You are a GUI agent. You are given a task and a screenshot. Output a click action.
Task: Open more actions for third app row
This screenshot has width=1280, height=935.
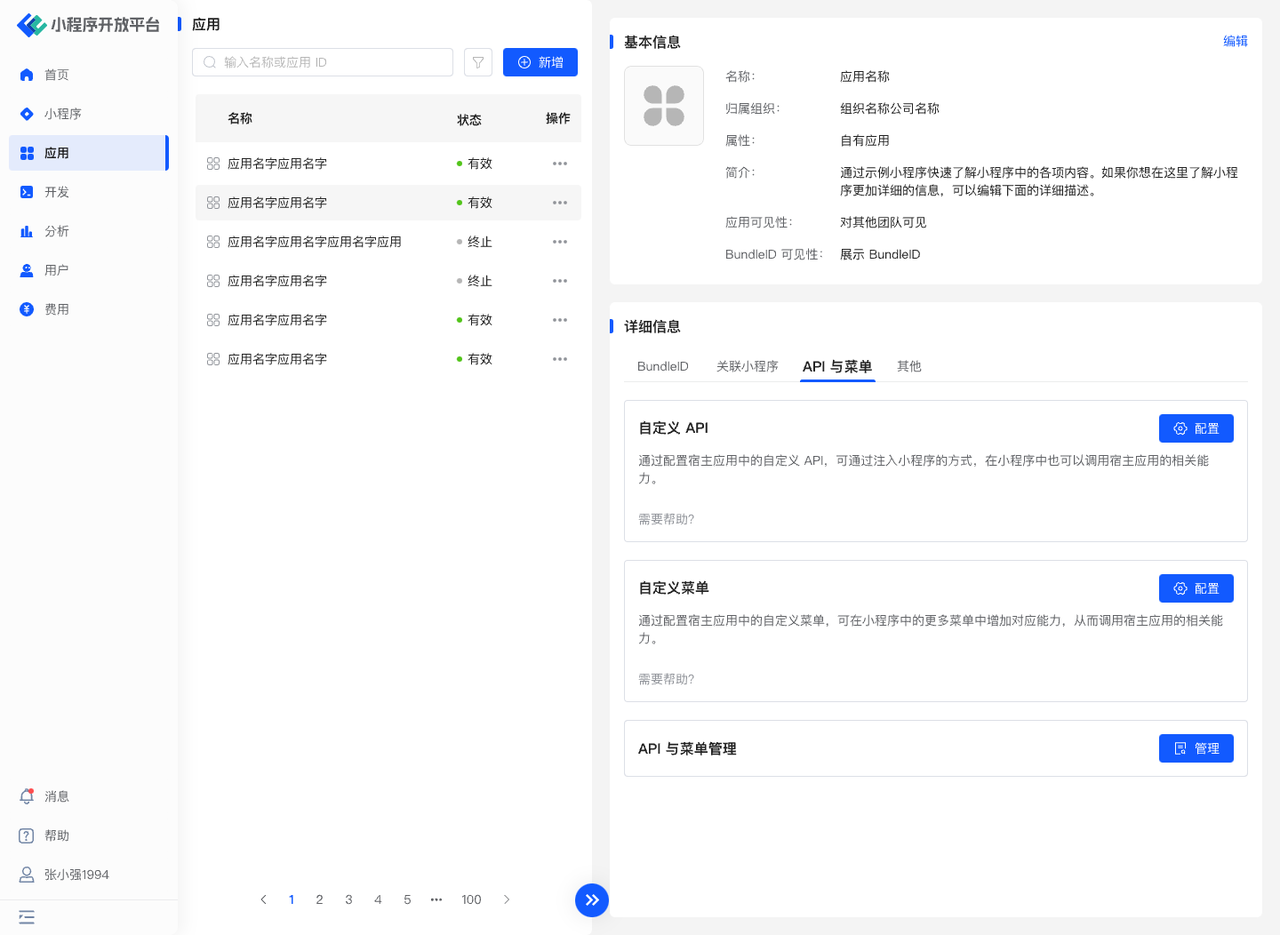(x=560, y=241)
